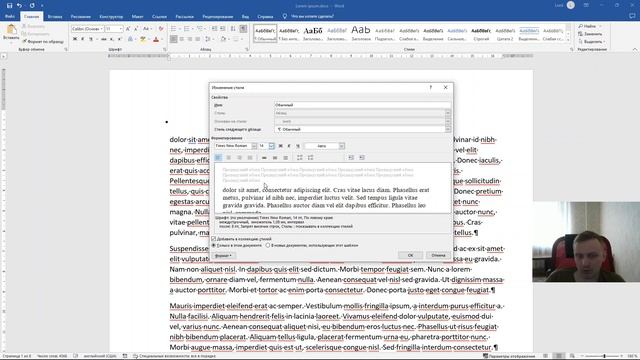Open the View (Вид) tab
Screen dimensions: 640x360
point(245,17)
